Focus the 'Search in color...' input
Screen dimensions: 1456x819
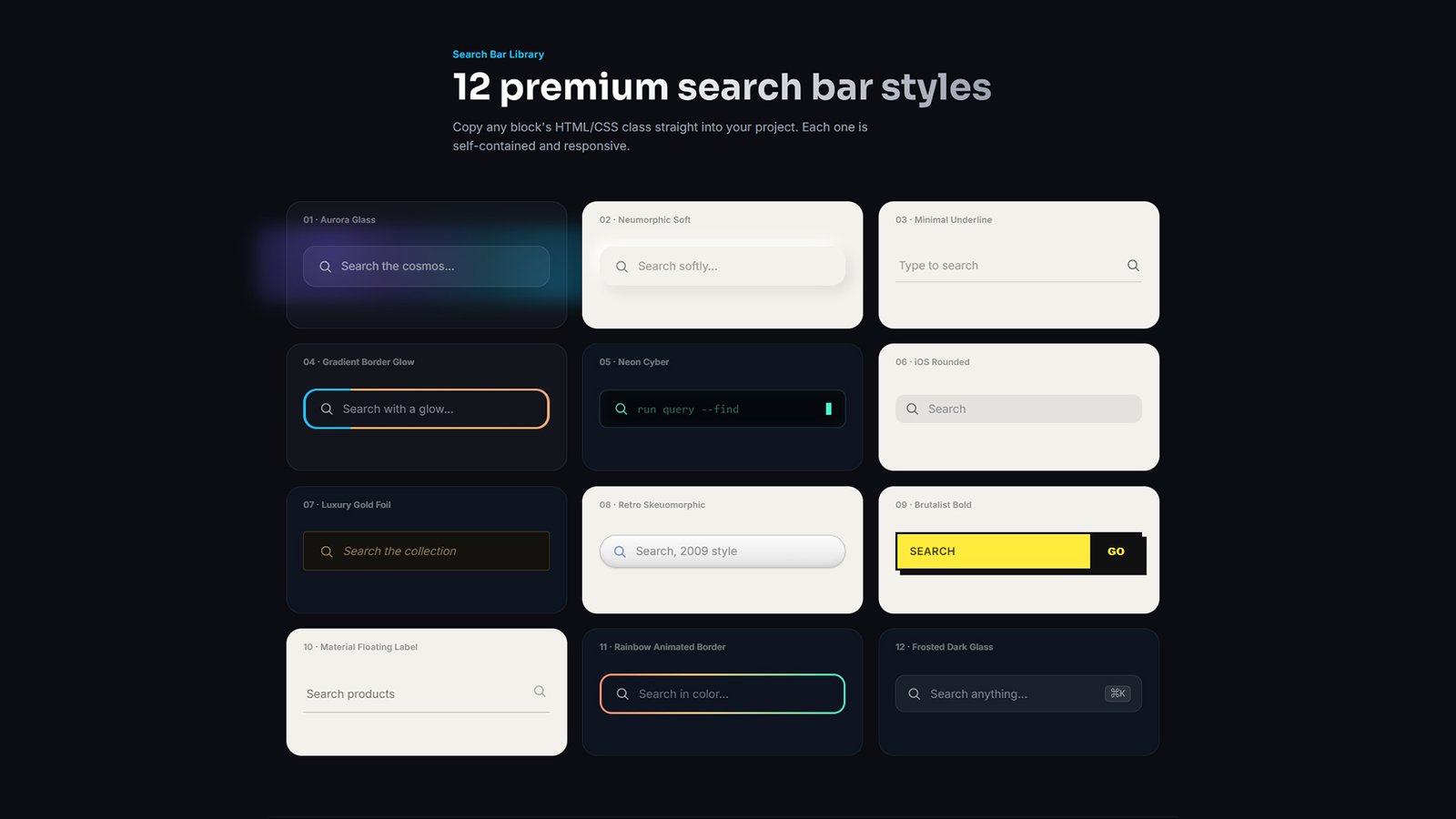tap(723, 693)
